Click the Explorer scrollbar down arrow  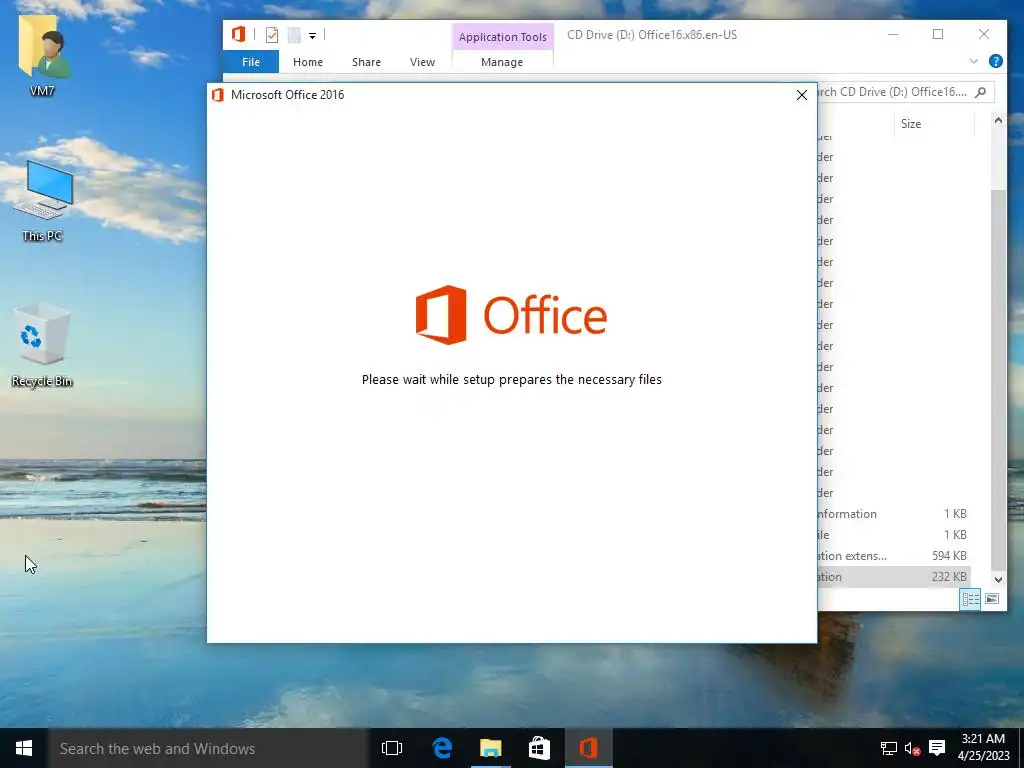click(998, 579)
